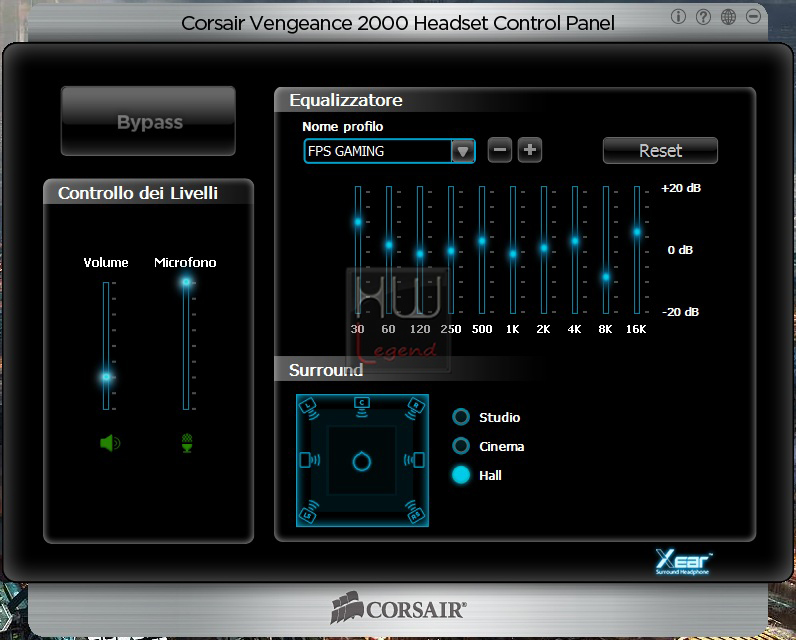Click the 120 Hz equalizer slider
796x640 pixels.
pyautogui.click(x=420, y=254)
